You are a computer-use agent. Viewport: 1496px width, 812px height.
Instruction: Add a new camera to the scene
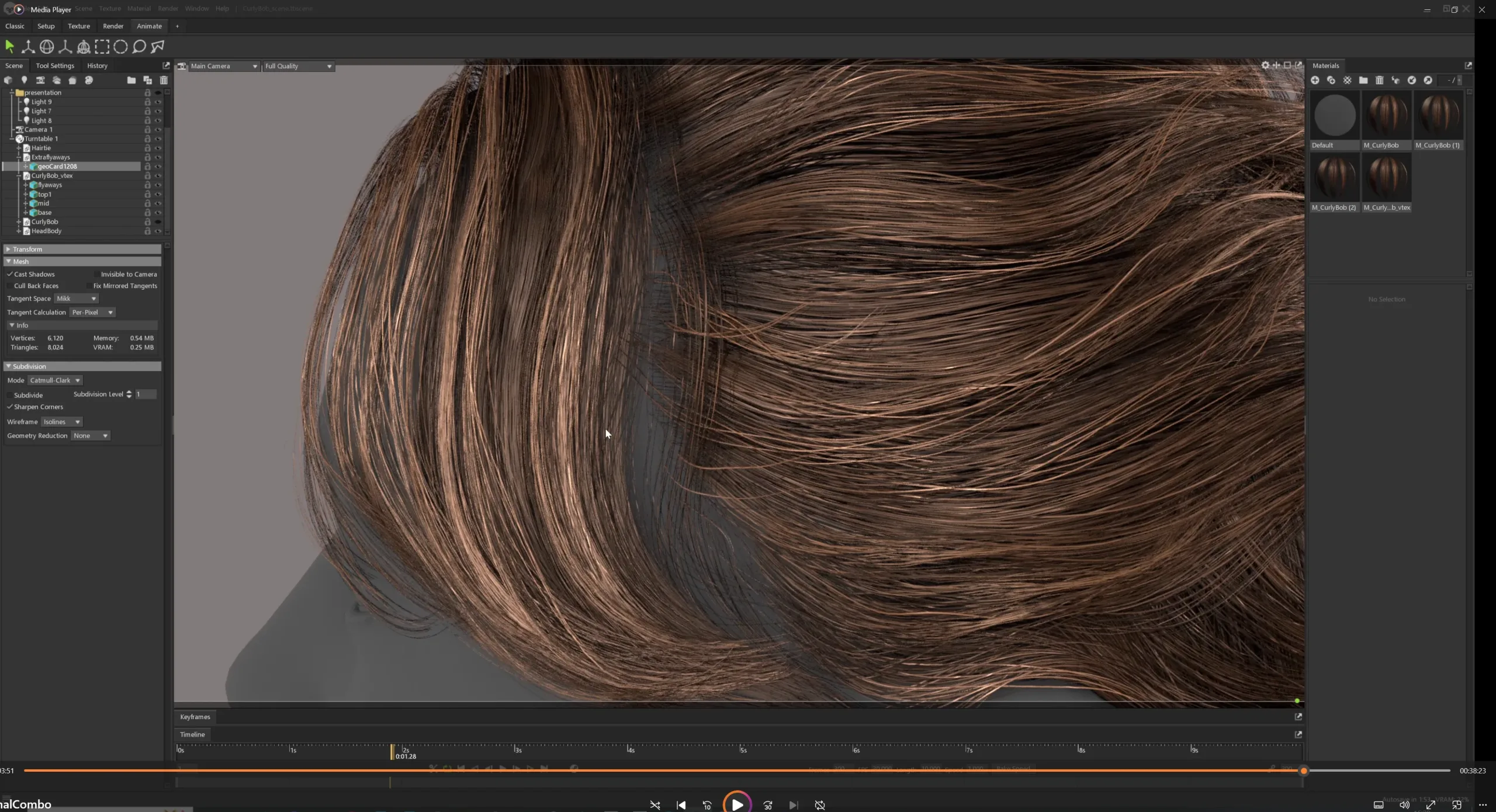(40, 80)
